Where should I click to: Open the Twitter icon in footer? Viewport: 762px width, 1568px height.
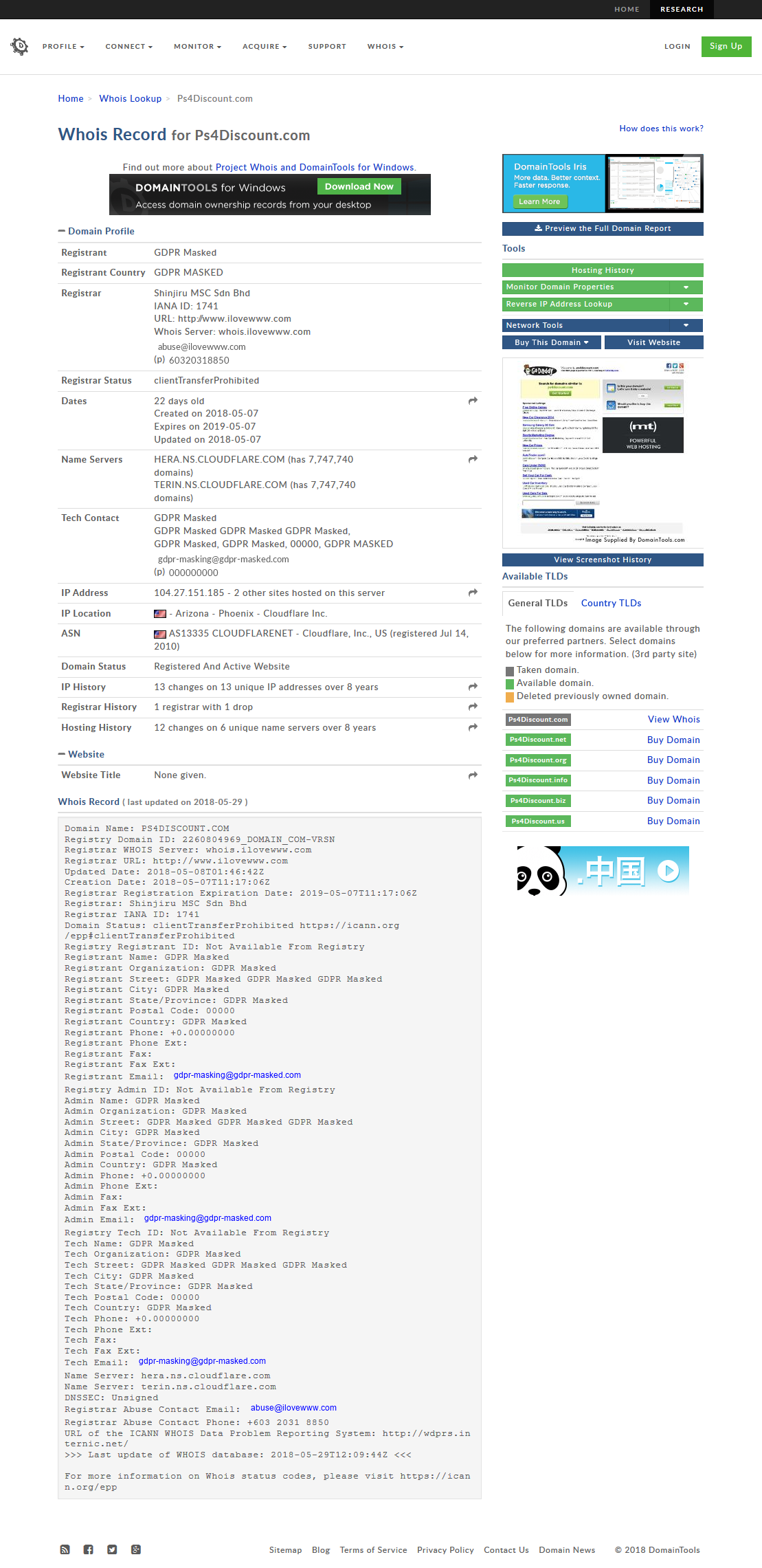click(x=112, y=1549)
